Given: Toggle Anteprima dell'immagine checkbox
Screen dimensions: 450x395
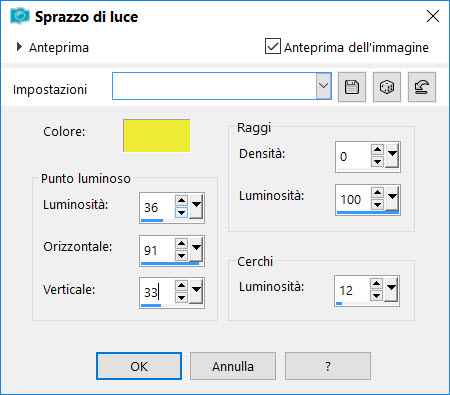Looking at the screenshot, I should coord(273,46).
